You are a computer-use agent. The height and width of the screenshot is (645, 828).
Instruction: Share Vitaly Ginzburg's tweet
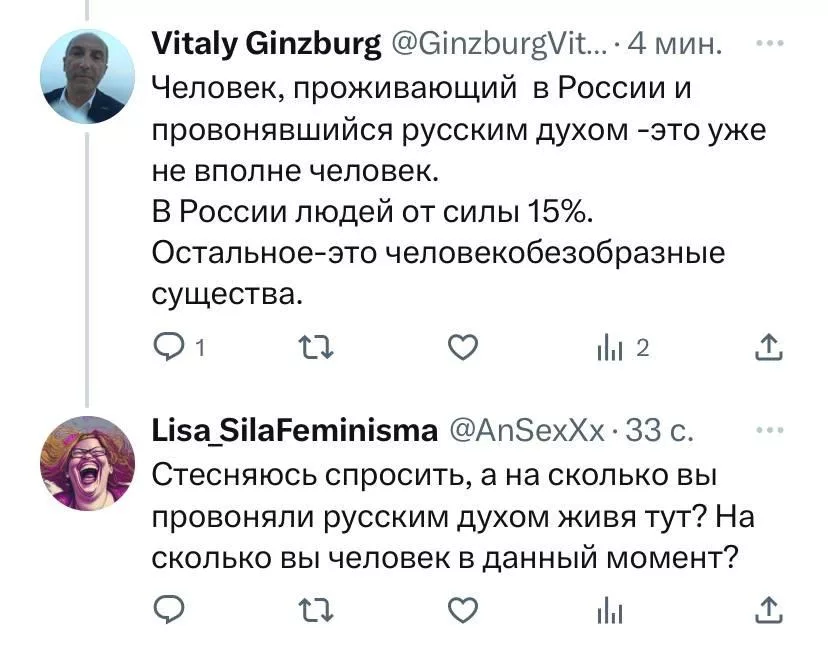tap(766, 347)
